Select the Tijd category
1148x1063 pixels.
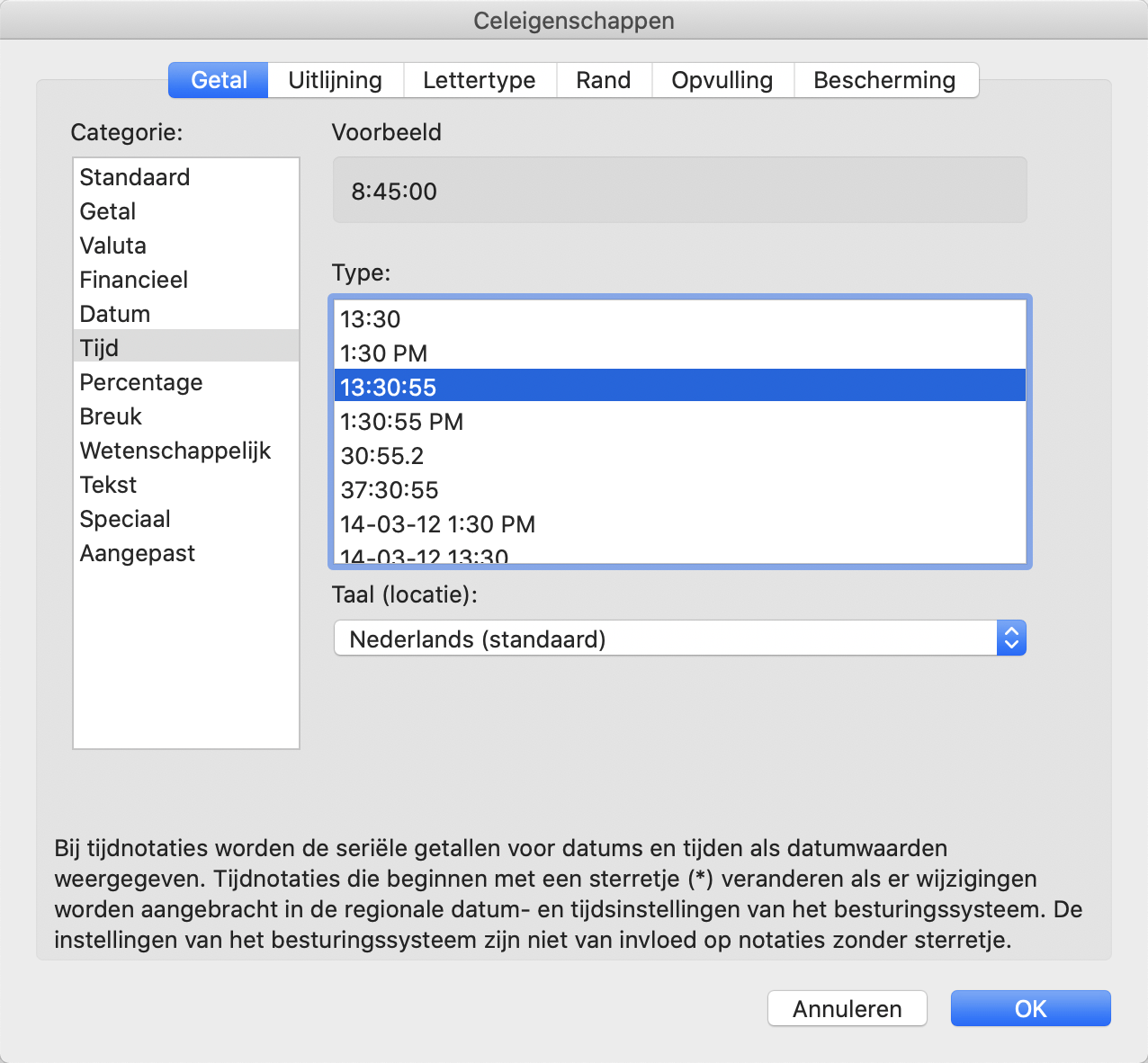(x=186, y=346)
